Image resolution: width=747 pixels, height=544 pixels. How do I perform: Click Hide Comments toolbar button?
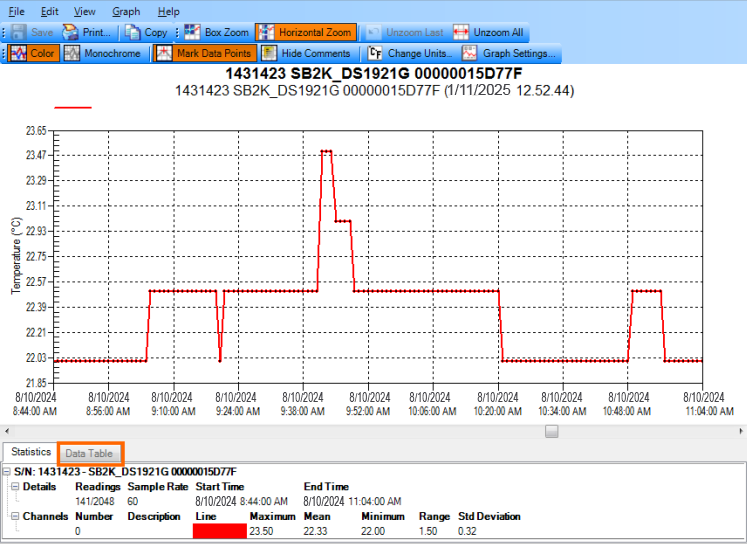[x=306, y=53]
